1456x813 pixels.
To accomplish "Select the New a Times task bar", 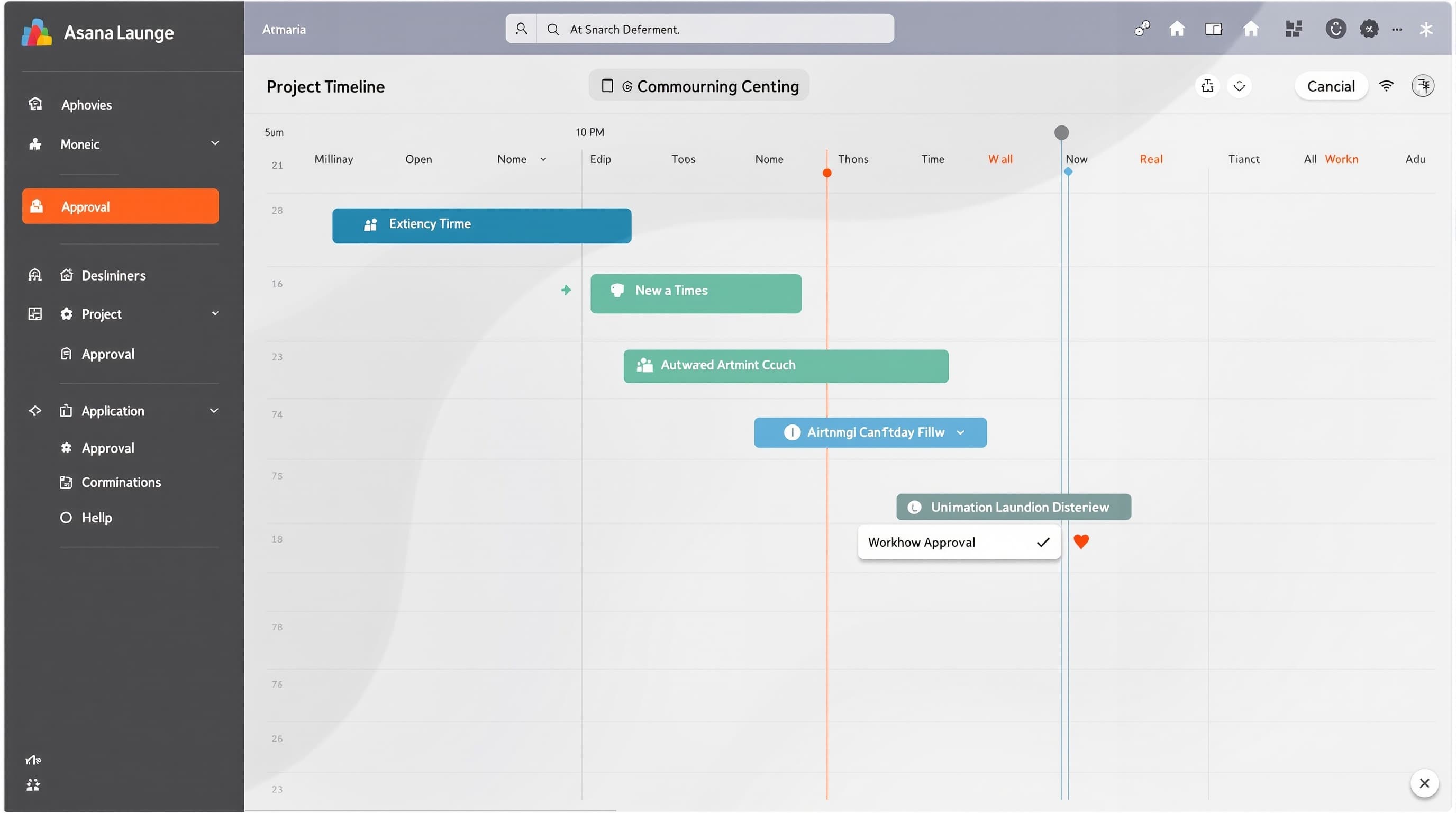I will (x=696, y=293).
